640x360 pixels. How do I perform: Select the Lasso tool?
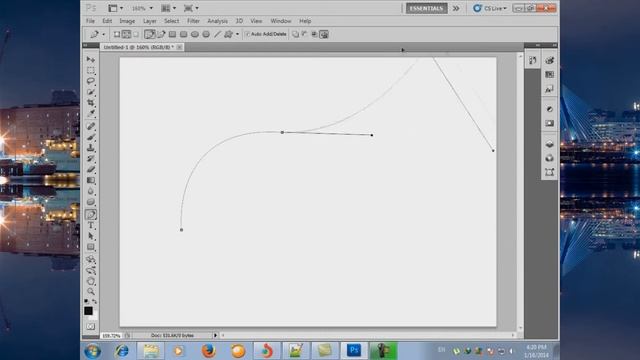click(x=91, y=81)
